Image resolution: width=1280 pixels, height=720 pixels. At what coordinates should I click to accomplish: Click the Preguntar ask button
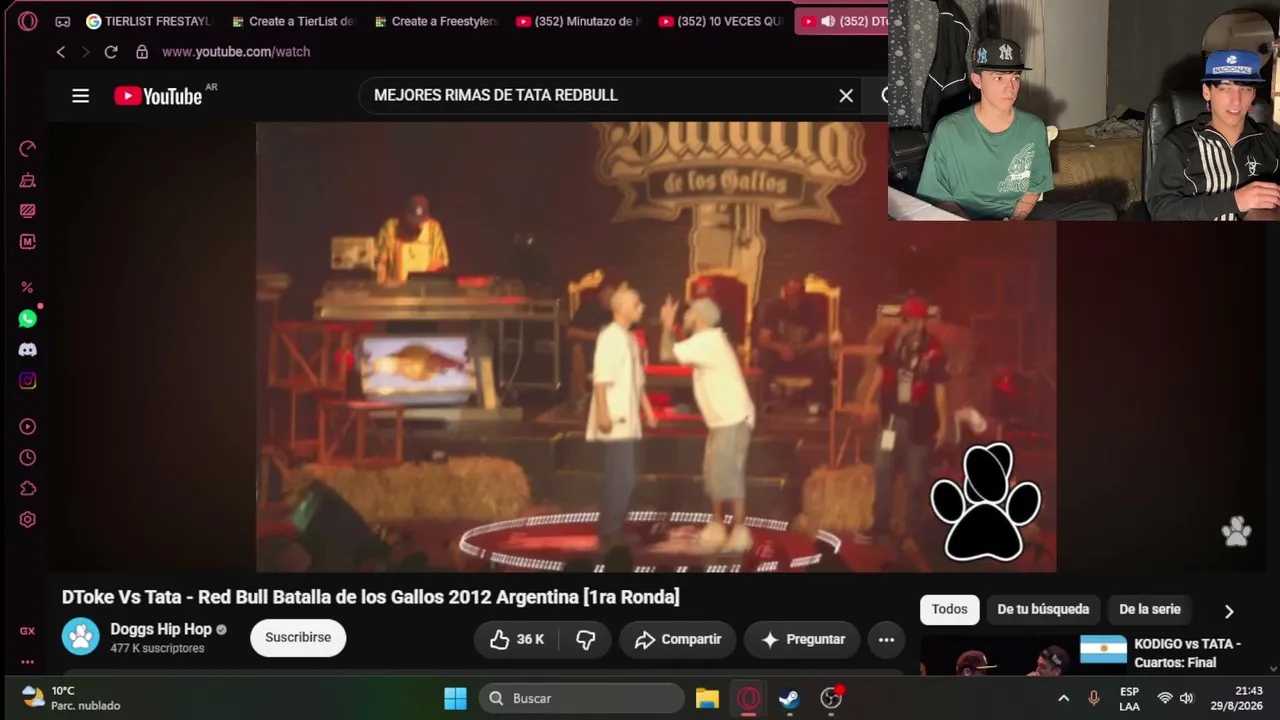click(x=802, y=639)
